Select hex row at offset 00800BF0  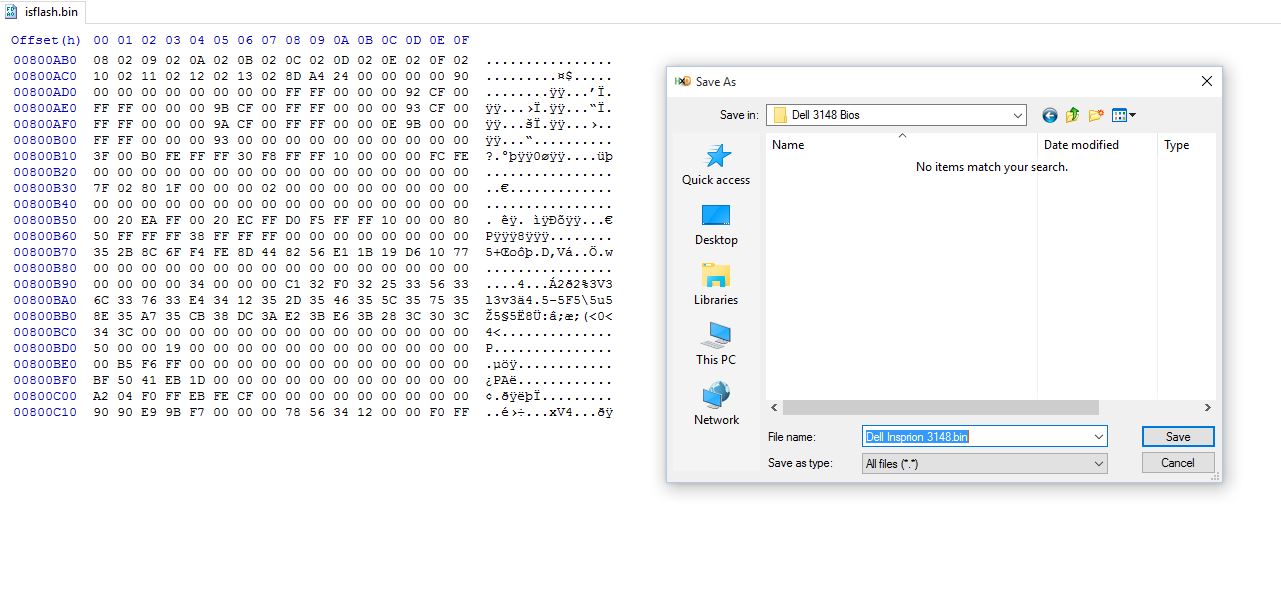coord(312,381)
